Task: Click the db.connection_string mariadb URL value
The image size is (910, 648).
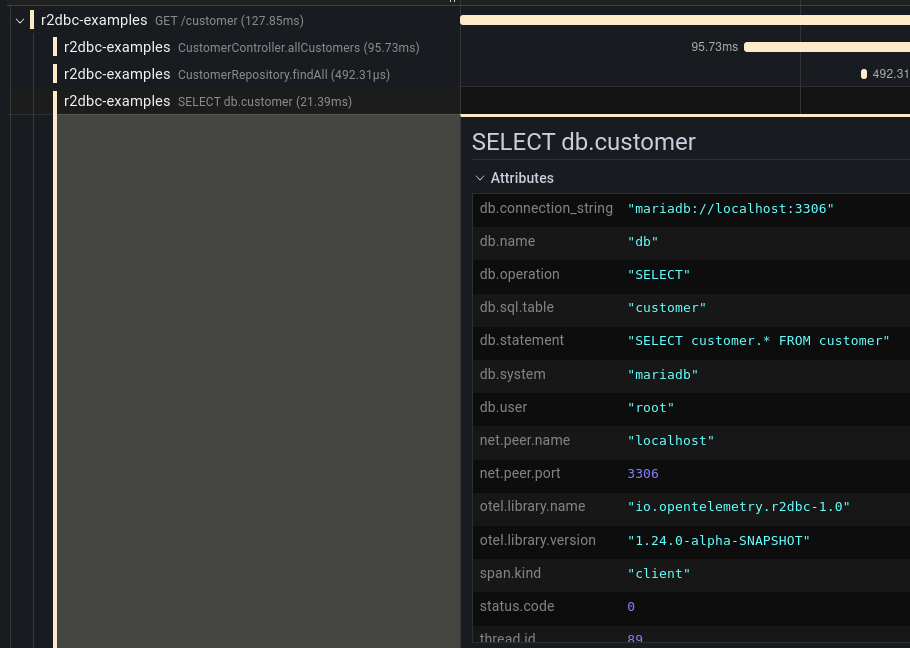Action: pyautogui.click(x=730, y=209)
